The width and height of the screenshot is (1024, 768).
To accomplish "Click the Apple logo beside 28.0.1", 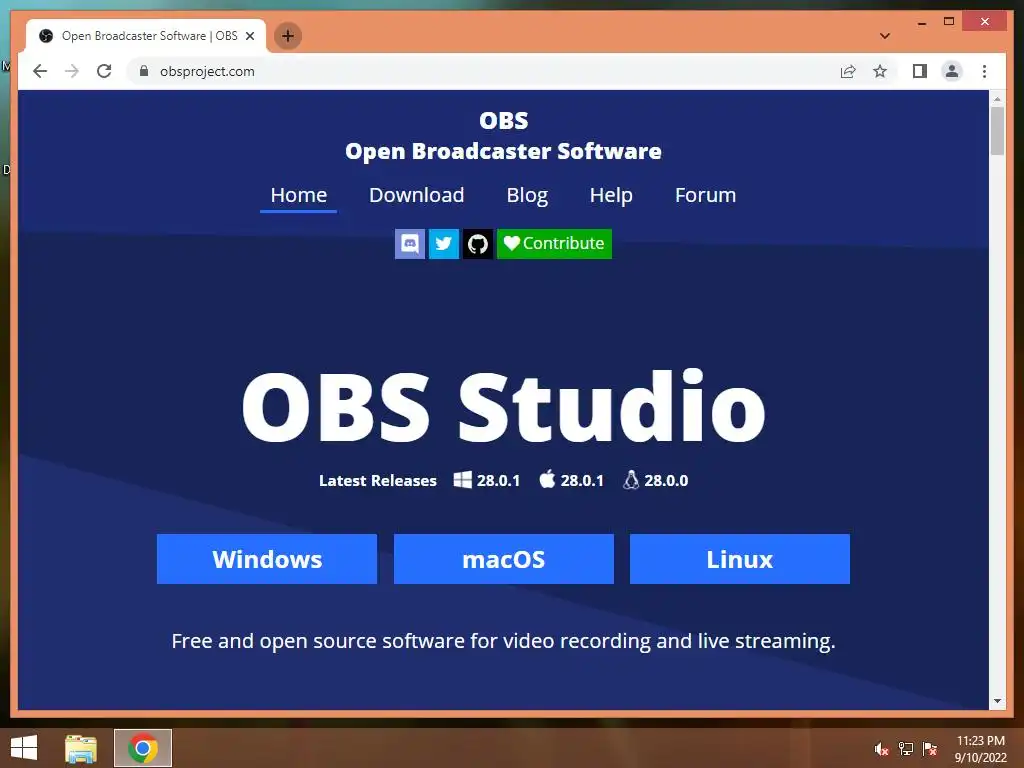I will (547, 479).
